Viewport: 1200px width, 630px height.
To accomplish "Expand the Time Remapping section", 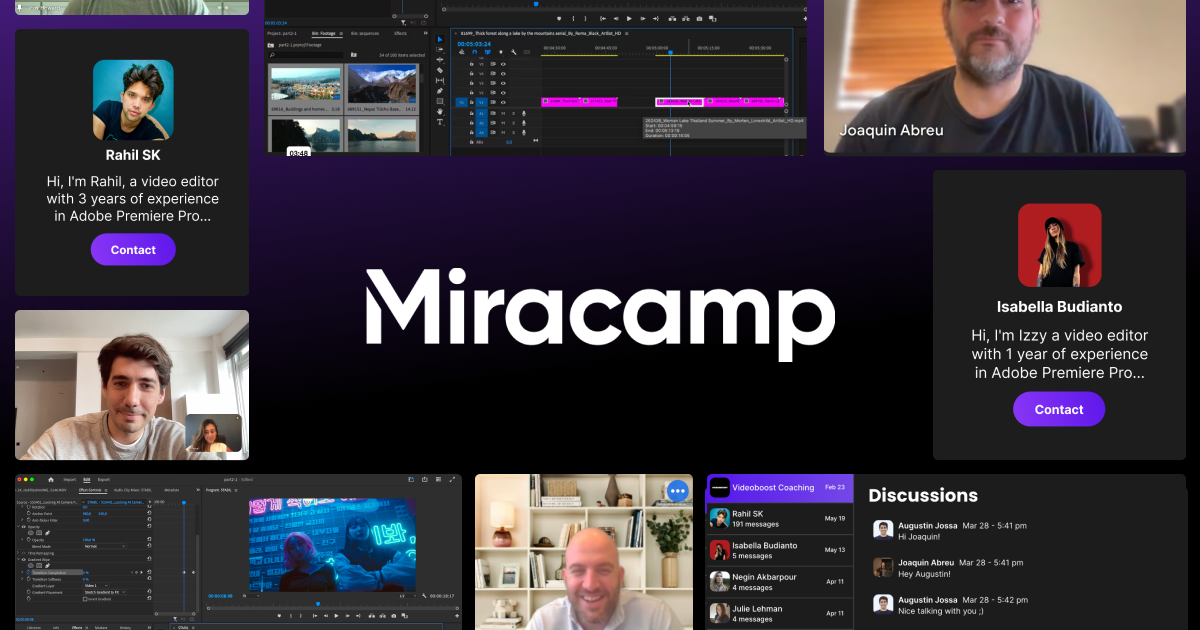I will (18, 553).
